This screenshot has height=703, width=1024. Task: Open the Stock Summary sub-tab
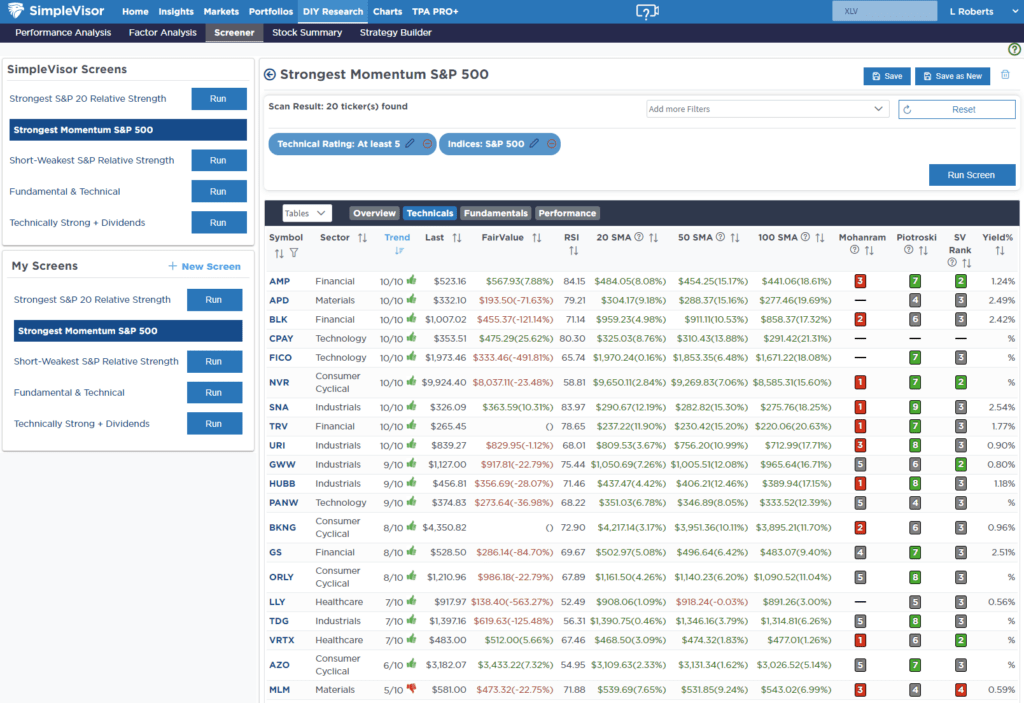click(x=307, y=32)
